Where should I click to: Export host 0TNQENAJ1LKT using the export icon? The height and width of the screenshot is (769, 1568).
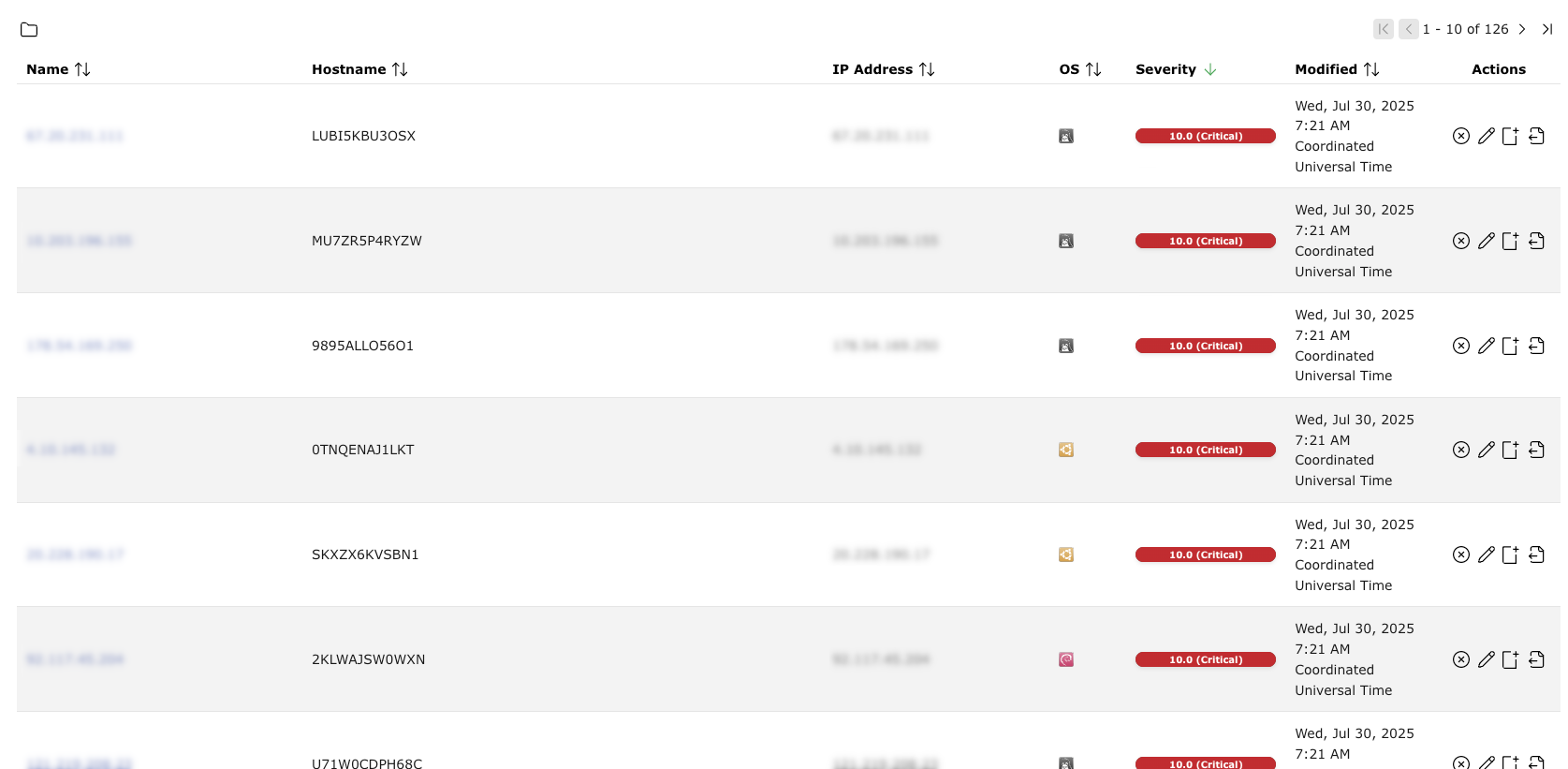point(1536,450)
